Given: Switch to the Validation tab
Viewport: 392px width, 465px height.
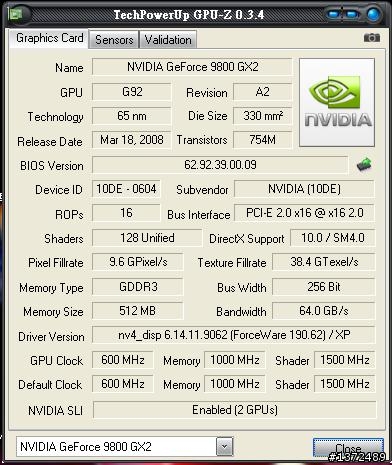Looking at the screenshot, I should coord(168,40).
